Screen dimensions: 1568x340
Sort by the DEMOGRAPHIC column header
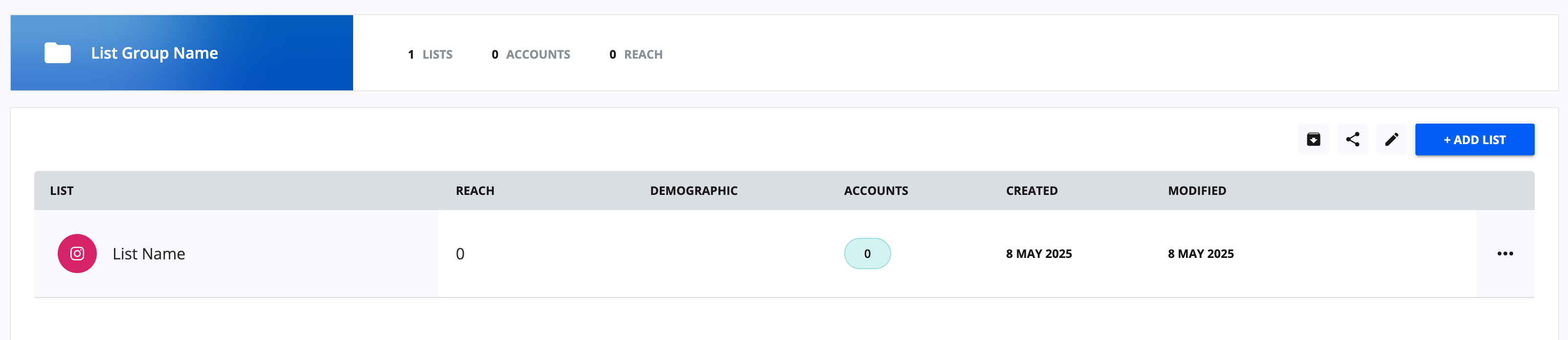[x=694, y=191]
